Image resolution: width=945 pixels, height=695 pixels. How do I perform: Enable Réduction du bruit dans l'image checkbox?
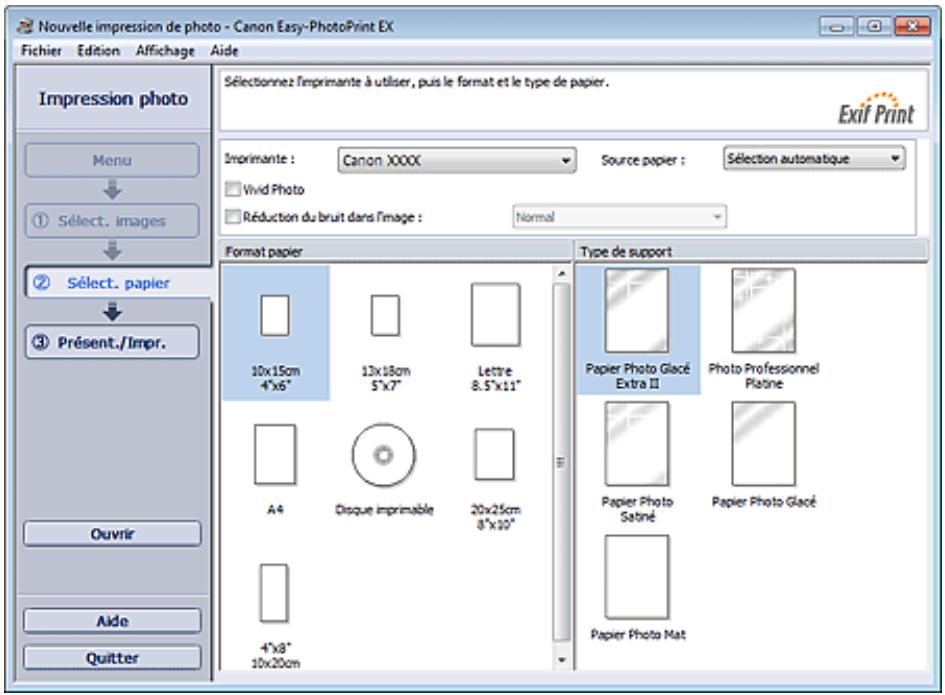pos(233,216)
